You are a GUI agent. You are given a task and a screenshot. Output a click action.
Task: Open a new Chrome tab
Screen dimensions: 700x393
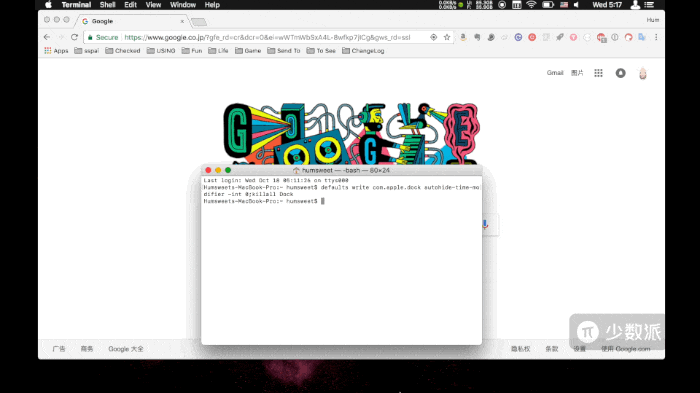[x=199, y=22]
